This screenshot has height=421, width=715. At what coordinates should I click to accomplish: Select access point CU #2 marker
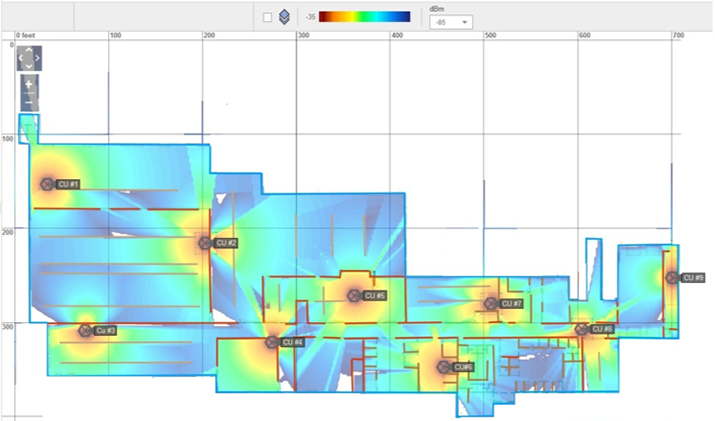[x=205, y=243]
